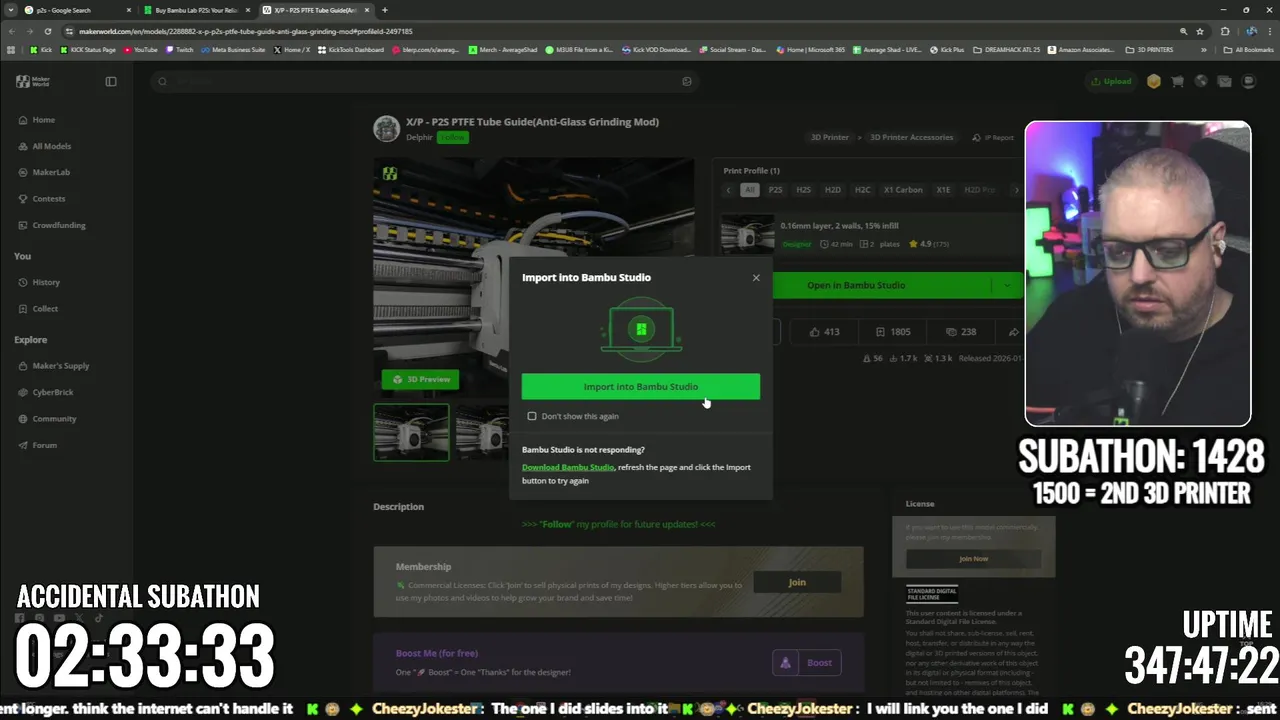Click Join in the Membership banner

click(x=797, y=582)
